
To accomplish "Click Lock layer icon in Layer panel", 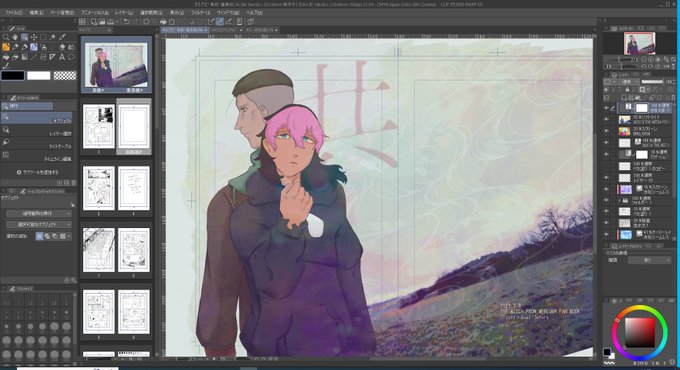I will [627, 90].
